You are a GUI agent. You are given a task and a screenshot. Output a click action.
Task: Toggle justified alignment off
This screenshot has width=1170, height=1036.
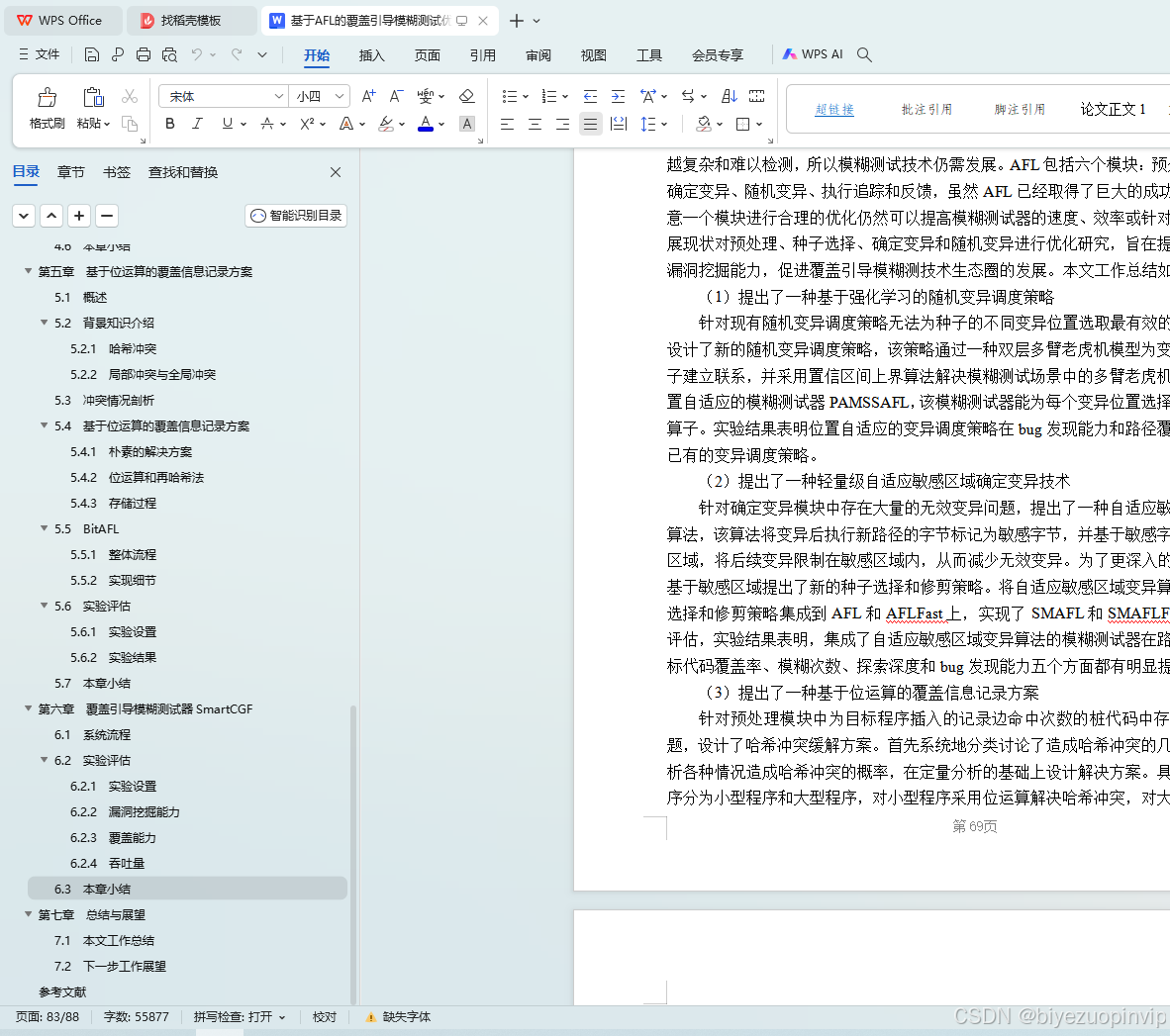(x=590, y=123)
